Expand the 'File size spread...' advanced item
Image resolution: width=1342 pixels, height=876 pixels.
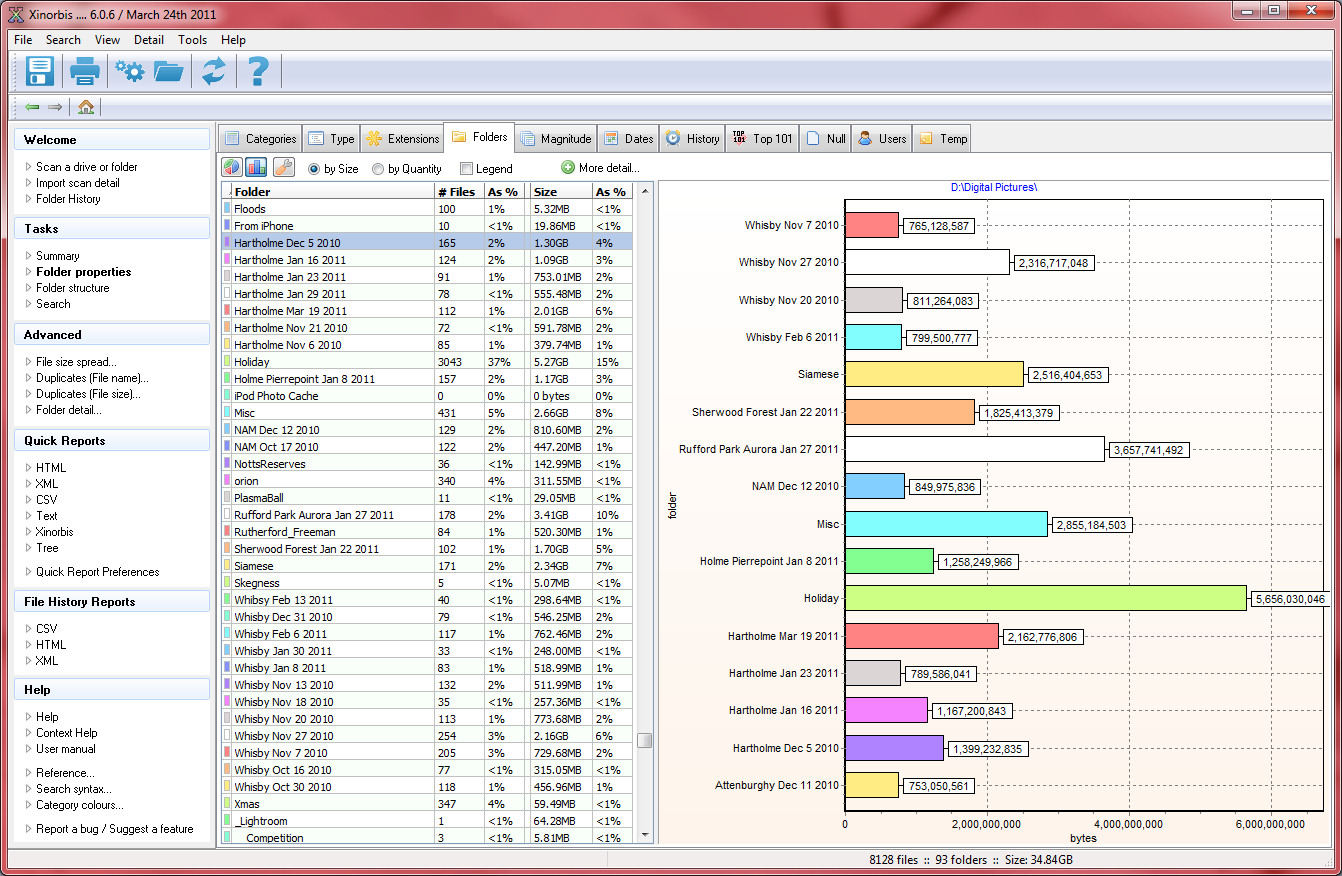(76, 362)
